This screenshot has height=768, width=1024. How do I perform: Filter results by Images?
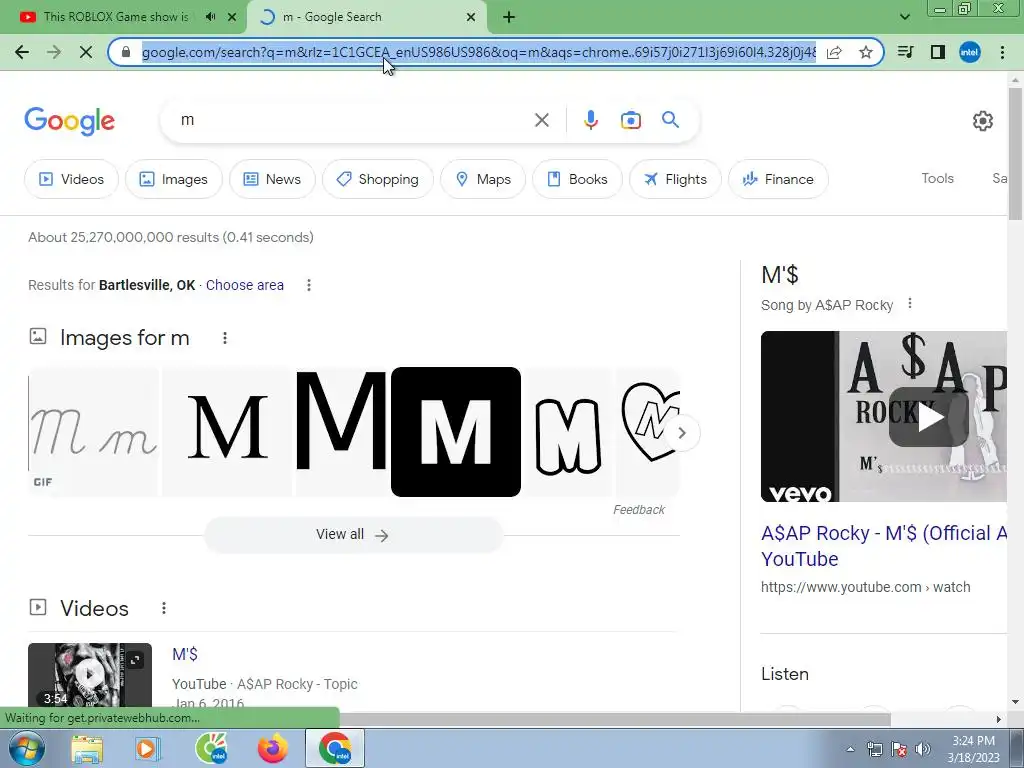pos(174,179)
